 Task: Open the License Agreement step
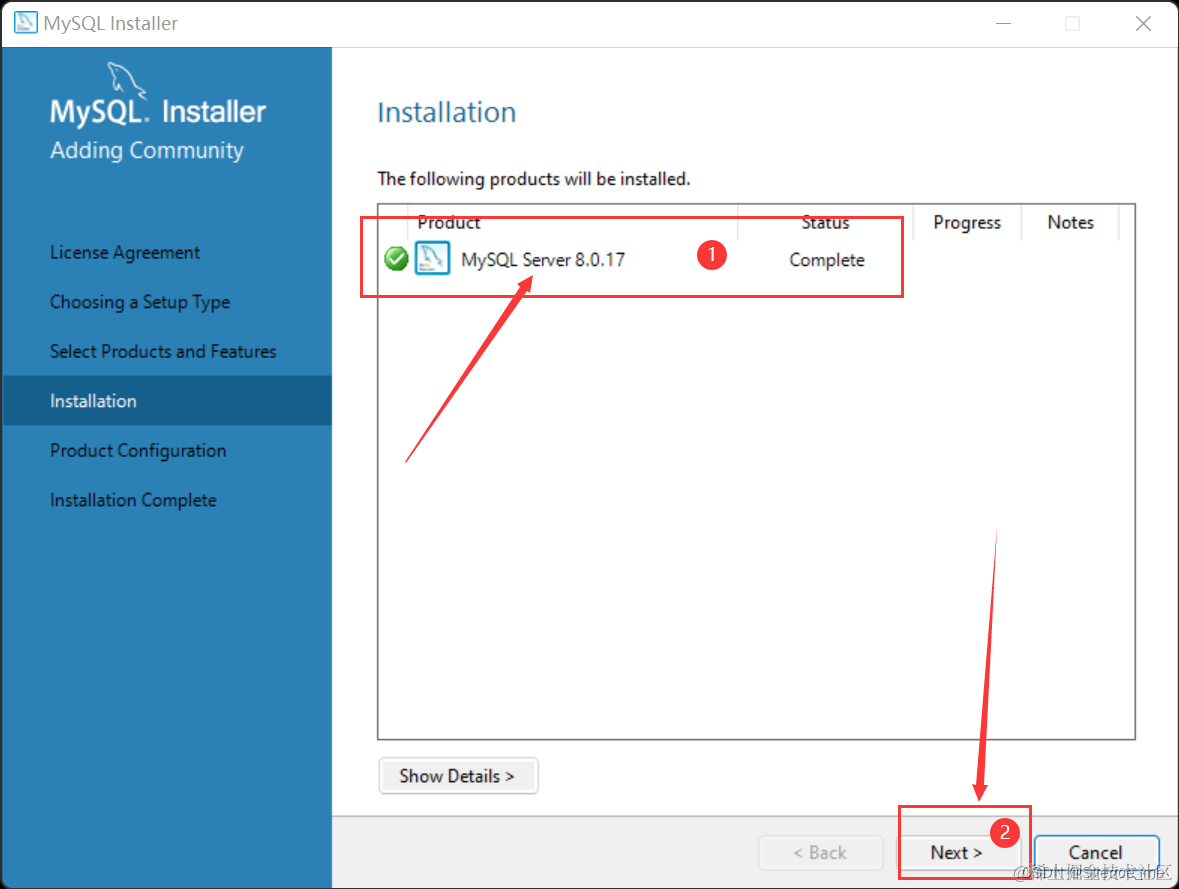pos(125,253)
